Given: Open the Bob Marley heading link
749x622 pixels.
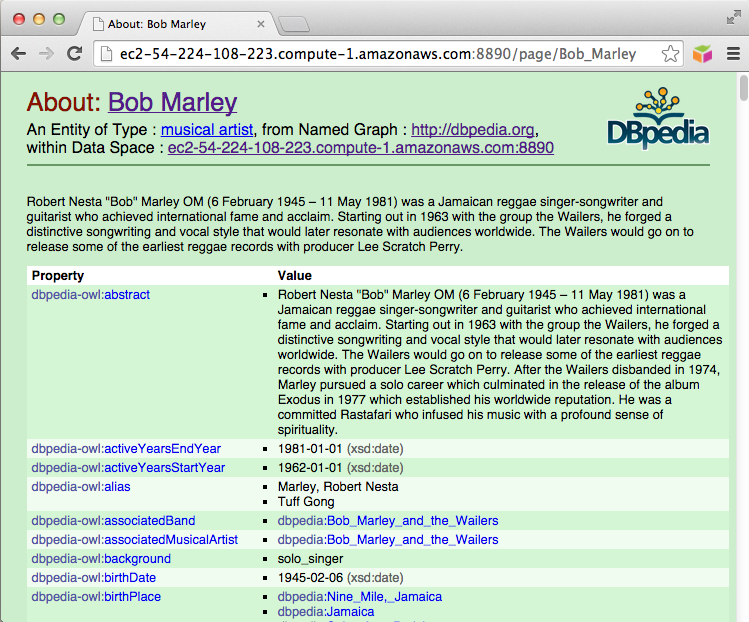Looking at the screenshot, I should [x=172, y=102].
